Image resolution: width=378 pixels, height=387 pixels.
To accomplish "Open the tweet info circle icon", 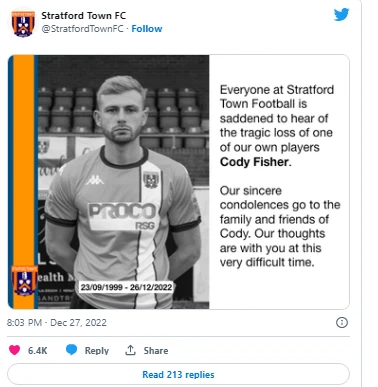I will tap(342, 322).
